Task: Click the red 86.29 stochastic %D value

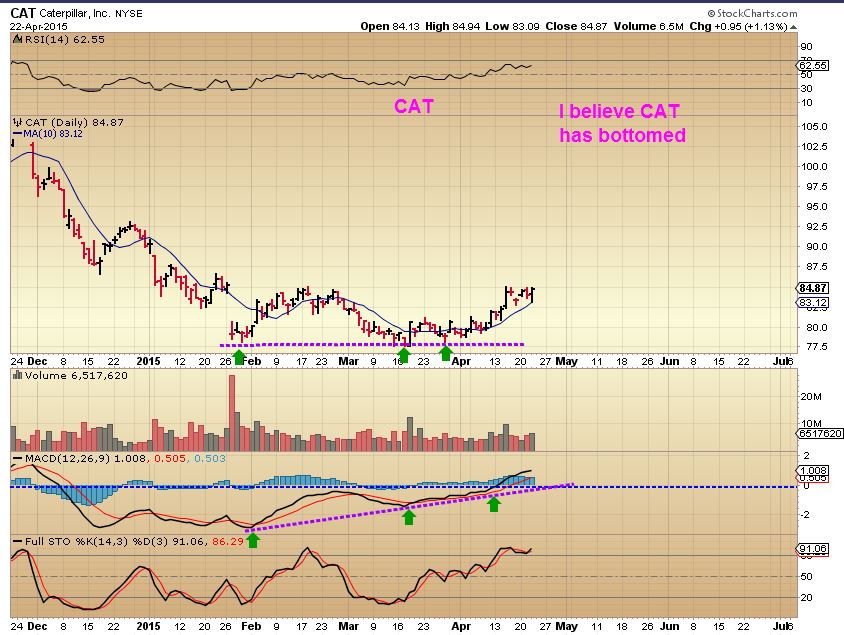Action: (x=228, y=541)
